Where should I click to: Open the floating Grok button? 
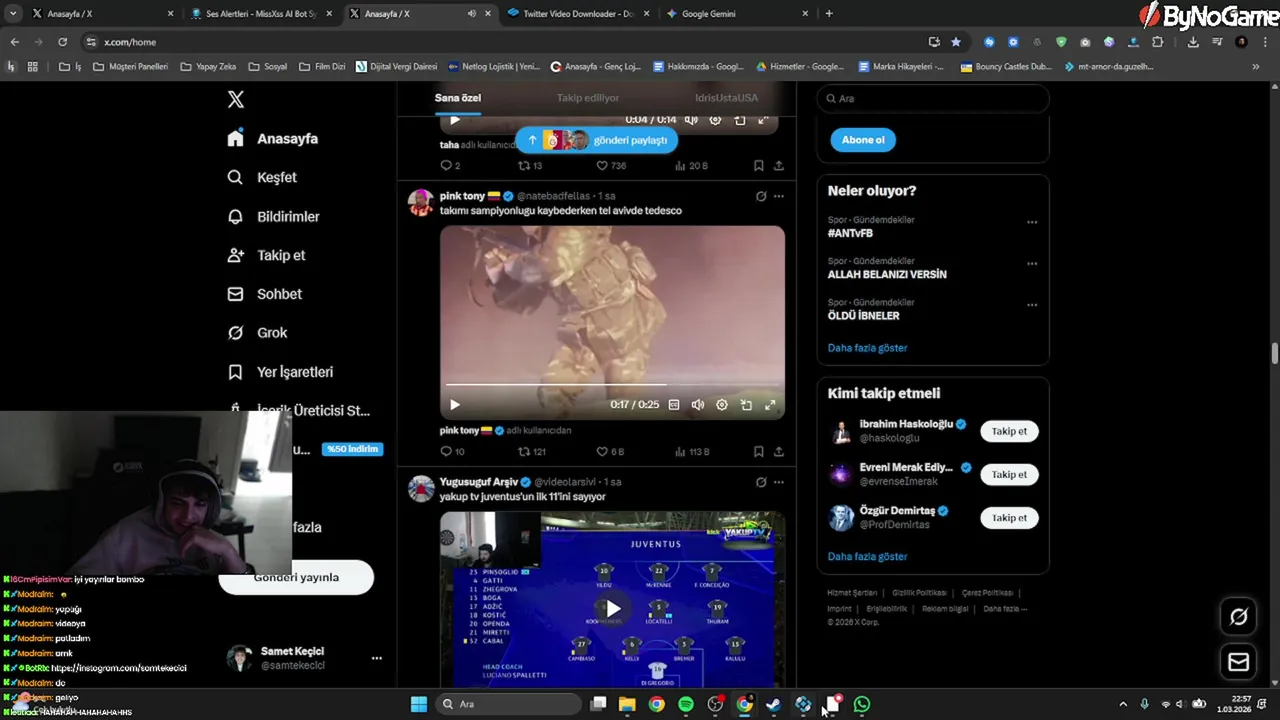pyautogui.click(x=1238, y=617)
